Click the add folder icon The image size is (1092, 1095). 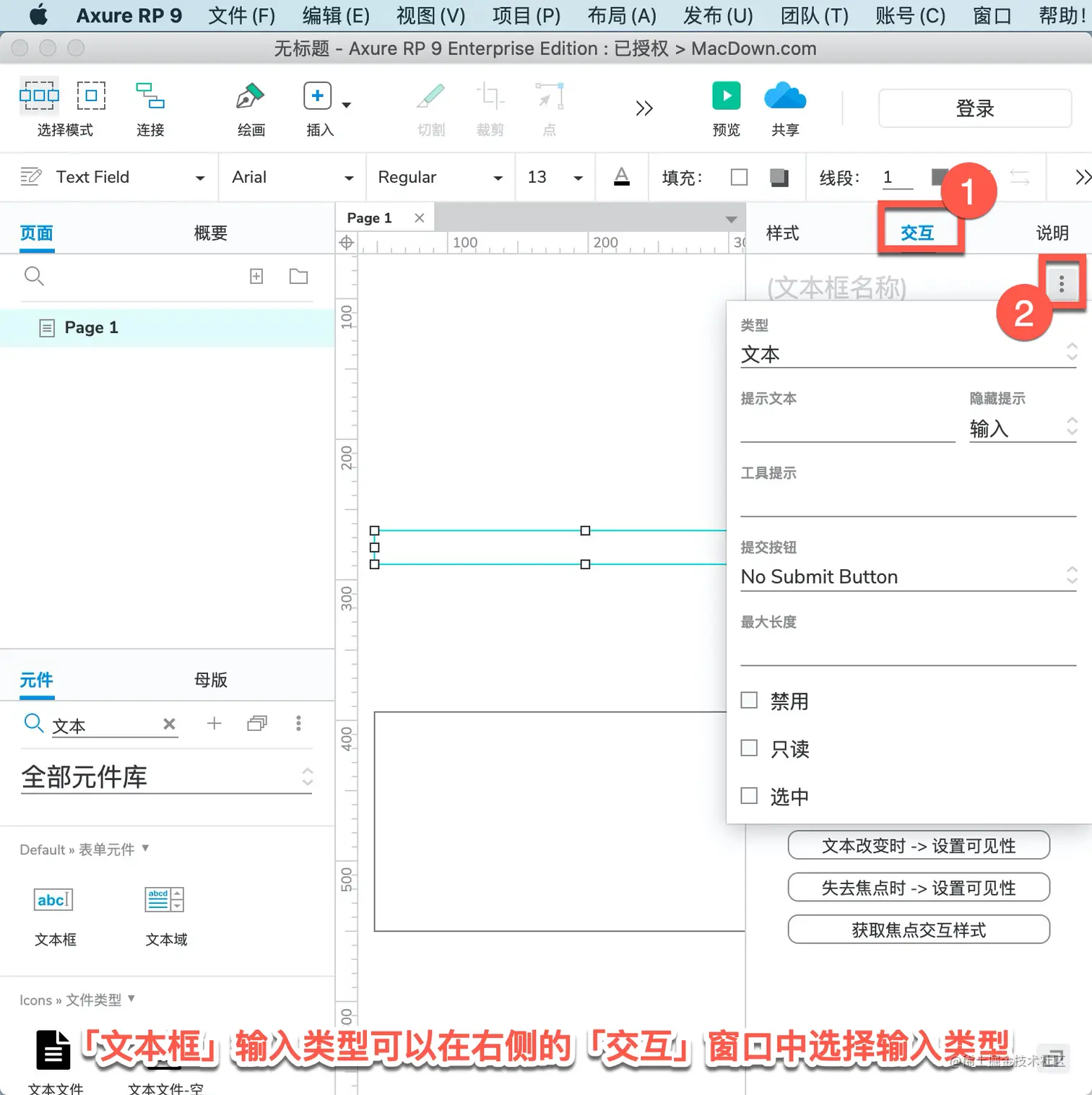[298, 276]
